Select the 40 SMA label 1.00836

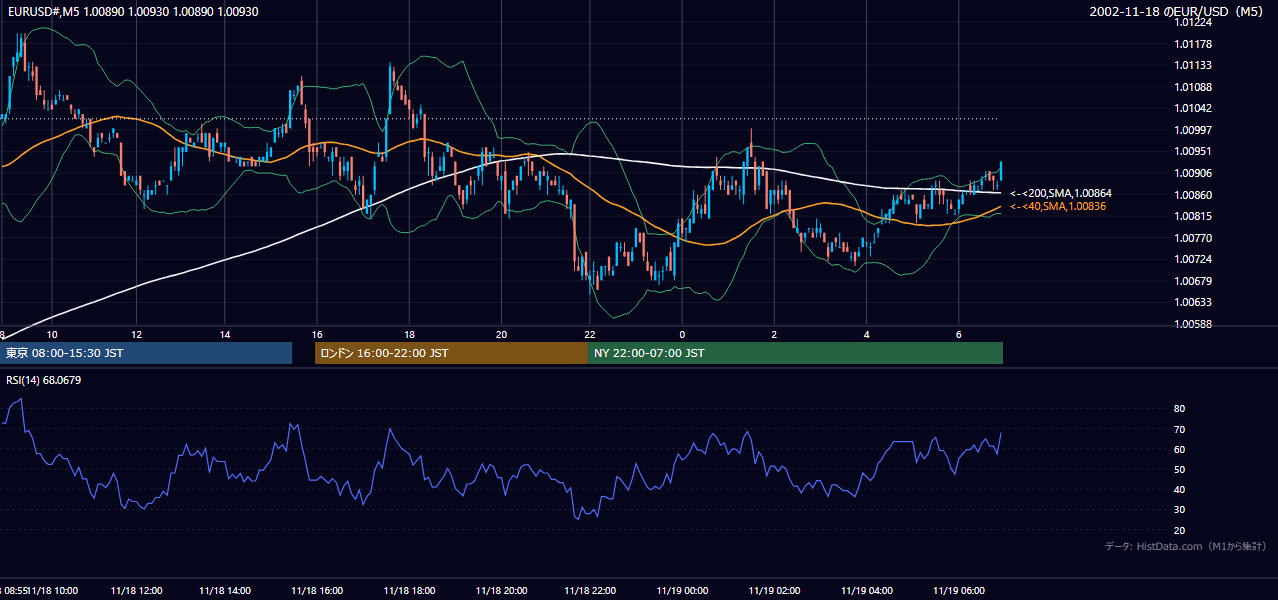tap(1058, 206)
